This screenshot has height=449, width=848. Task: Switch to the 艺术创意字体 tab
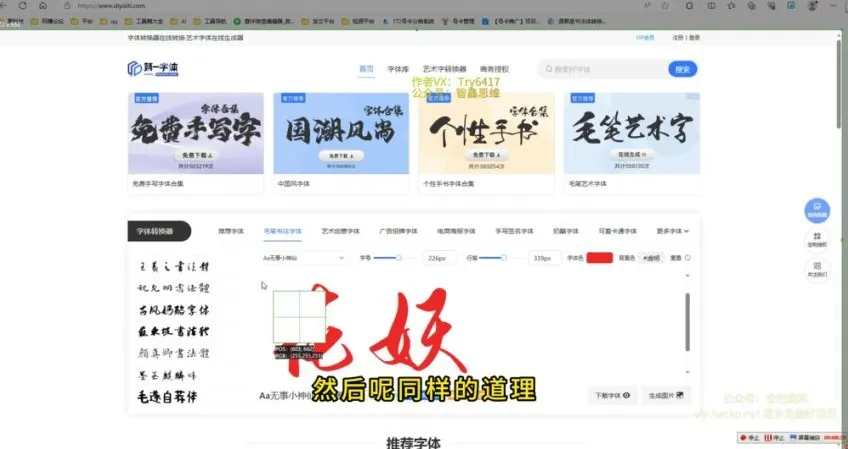coord(340,231)
